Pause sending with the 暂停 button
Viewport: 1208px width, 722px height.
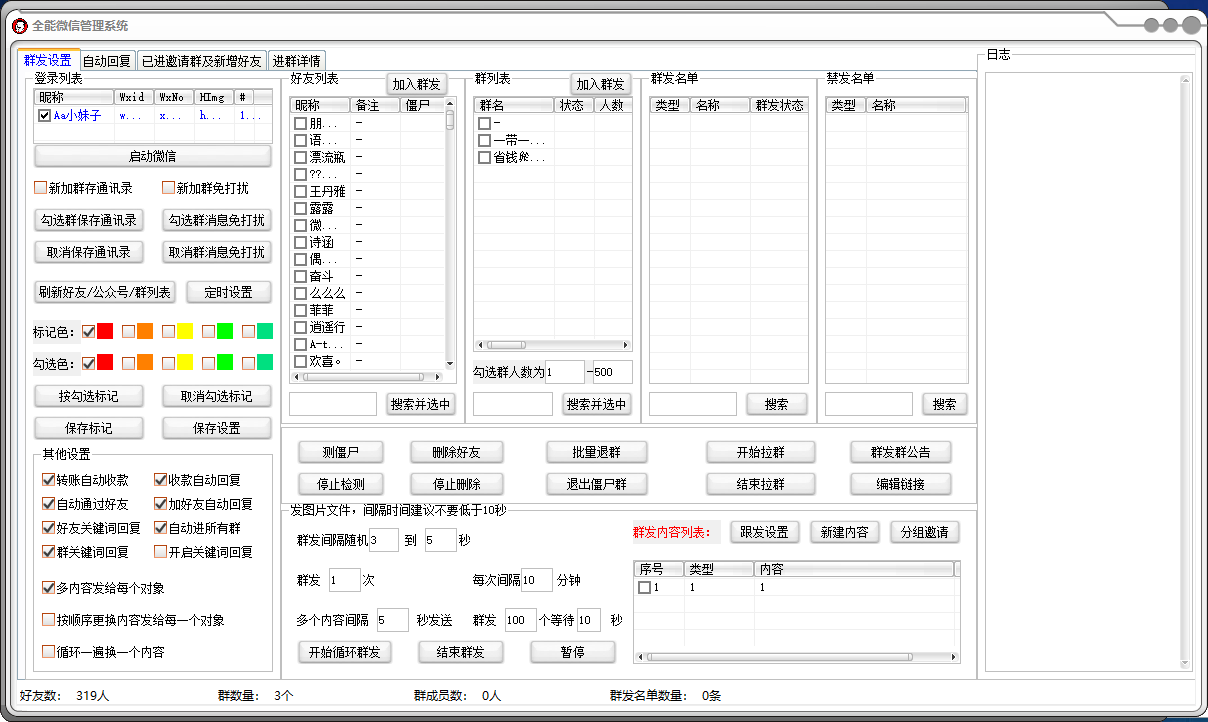pos(573,651)
